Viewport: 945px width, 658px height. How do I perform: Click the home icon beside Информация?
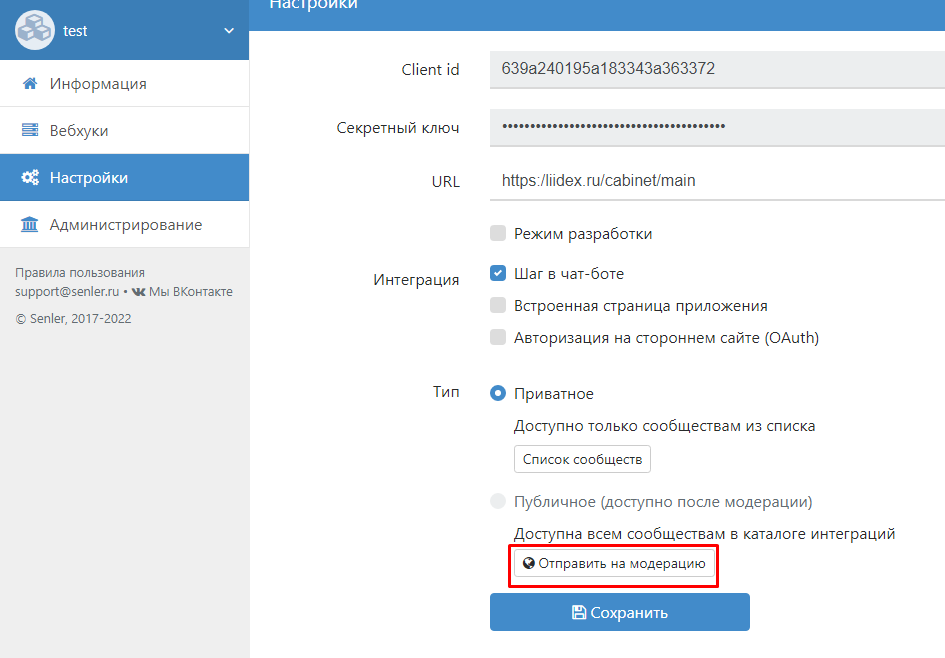(30, 84)
